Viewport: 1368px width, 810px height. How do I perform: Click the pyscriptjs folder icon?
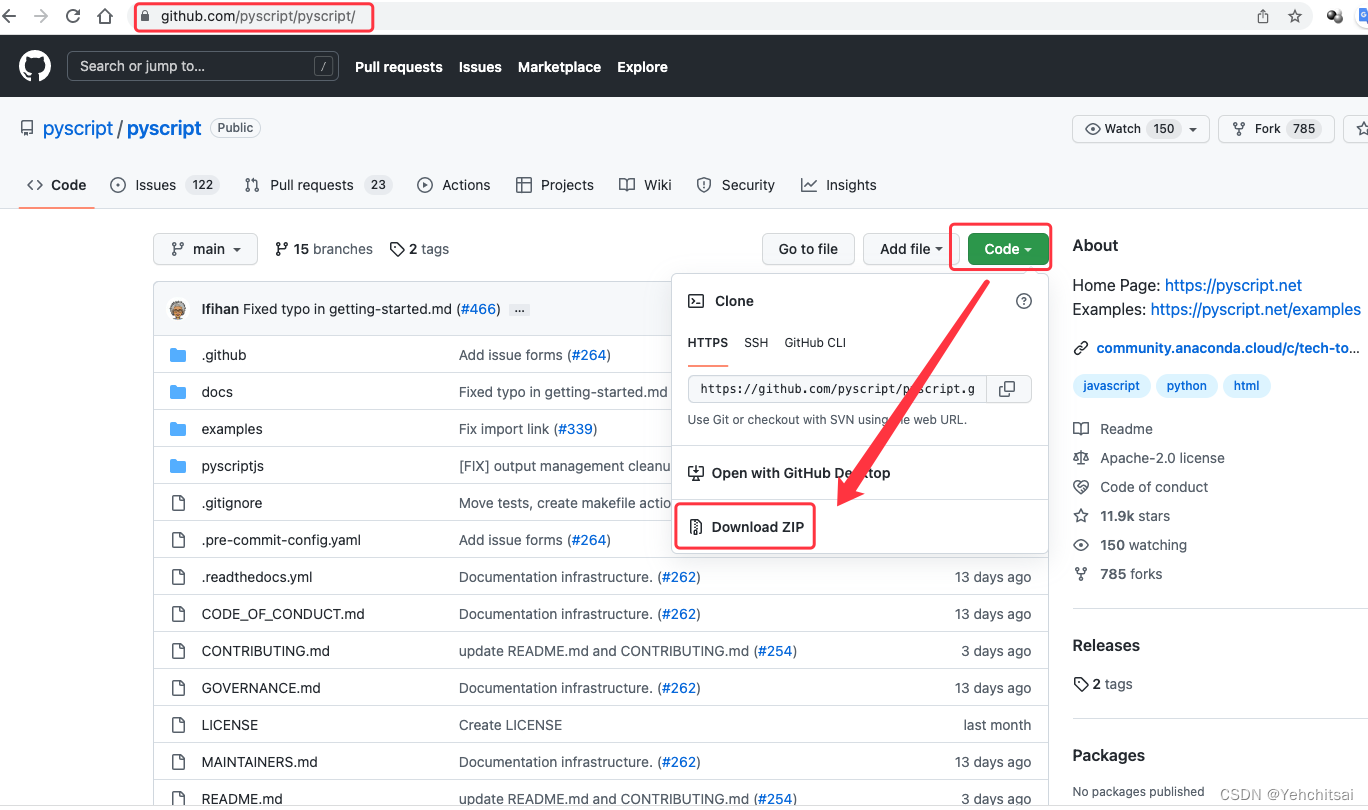coord(178,466)
